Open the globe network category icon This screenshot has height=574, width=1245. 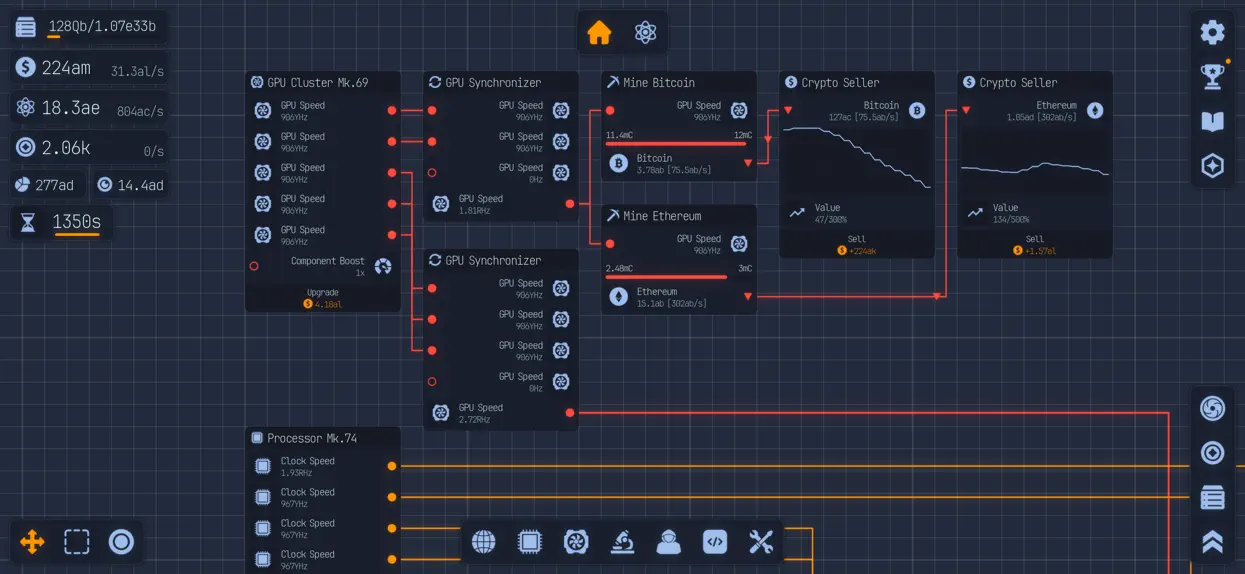coord(483,542)
